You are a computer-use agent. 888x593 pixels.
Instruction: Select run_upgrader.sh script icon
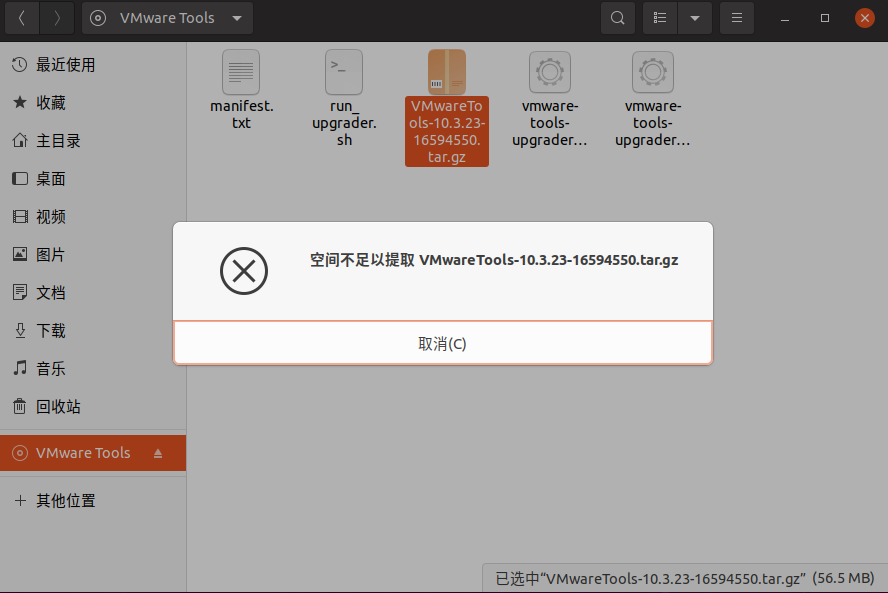point(344,72)
